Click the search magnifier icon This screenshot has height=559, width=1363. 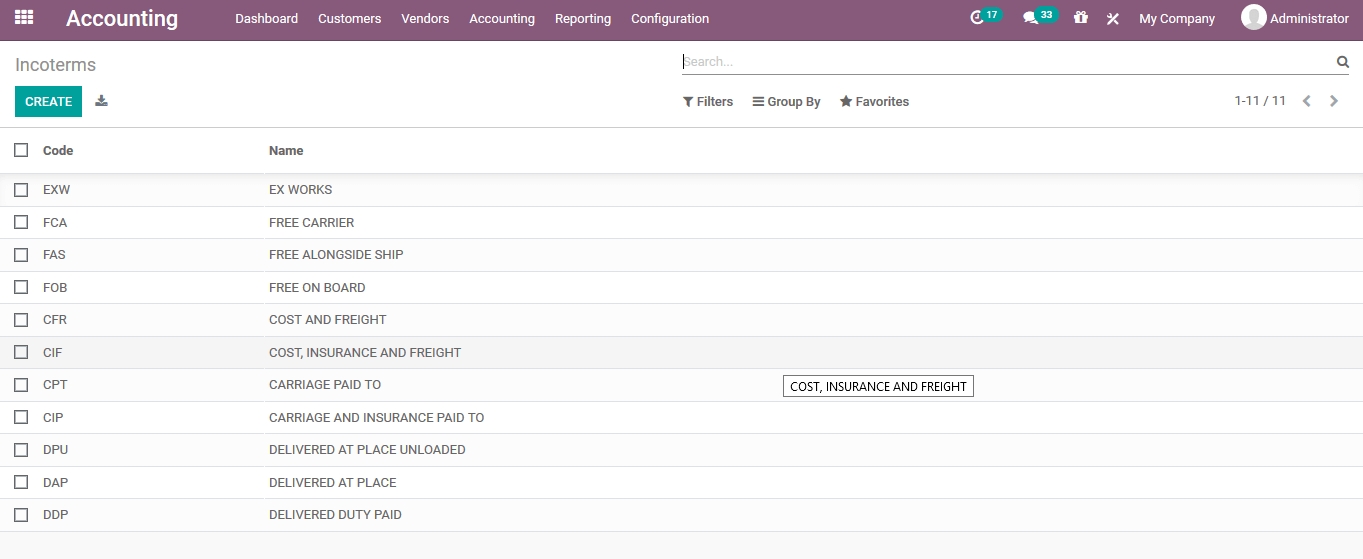[1342, 62]
